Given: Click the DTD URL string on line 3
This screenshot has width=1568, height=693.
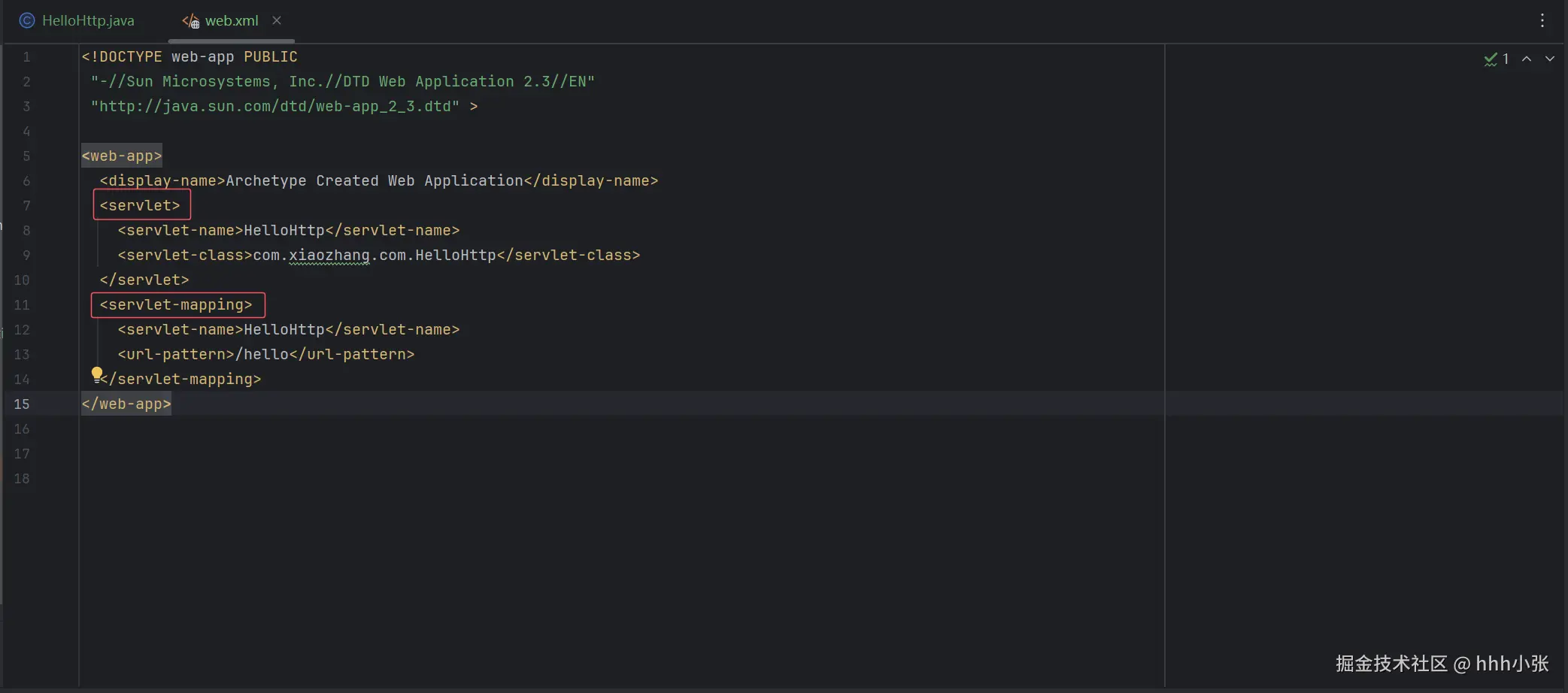Looking at the screenshot, I should pyautogui.click(x=274, y=107).
